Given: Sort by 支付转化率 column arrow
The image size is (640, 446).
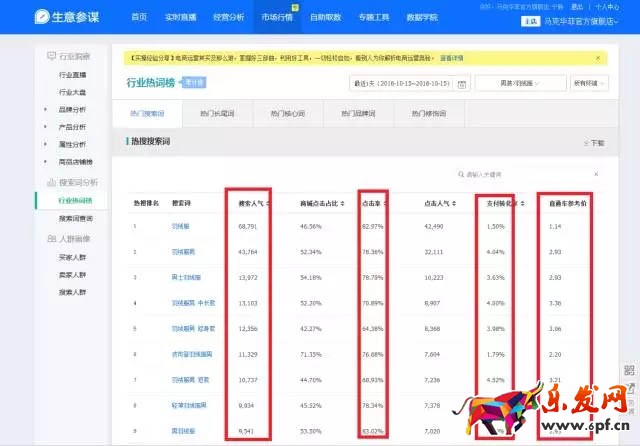Looking at the screenshot, I should (522, 203).
